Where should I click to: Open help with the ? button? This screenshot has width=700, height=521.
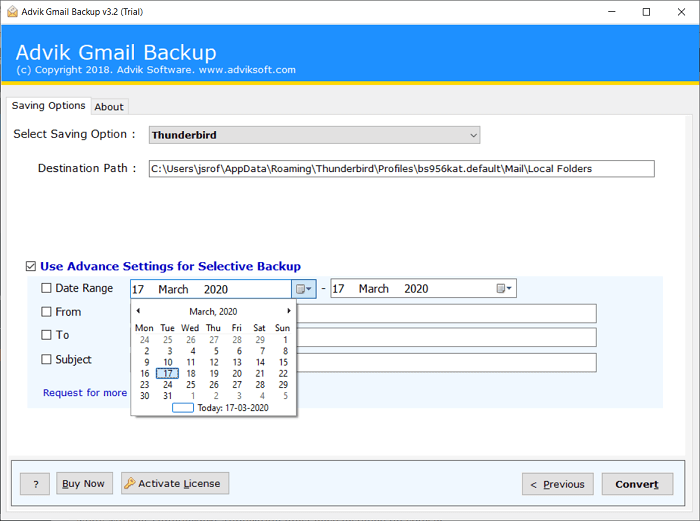click(35, 484)
